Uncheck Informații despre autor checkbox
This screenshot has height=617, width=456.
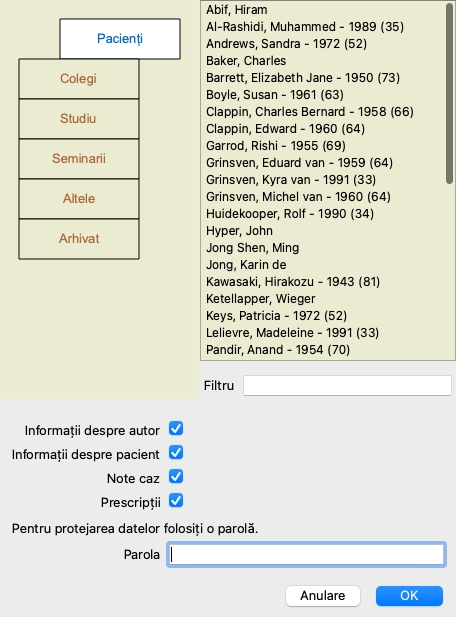[x=176, y=429]
